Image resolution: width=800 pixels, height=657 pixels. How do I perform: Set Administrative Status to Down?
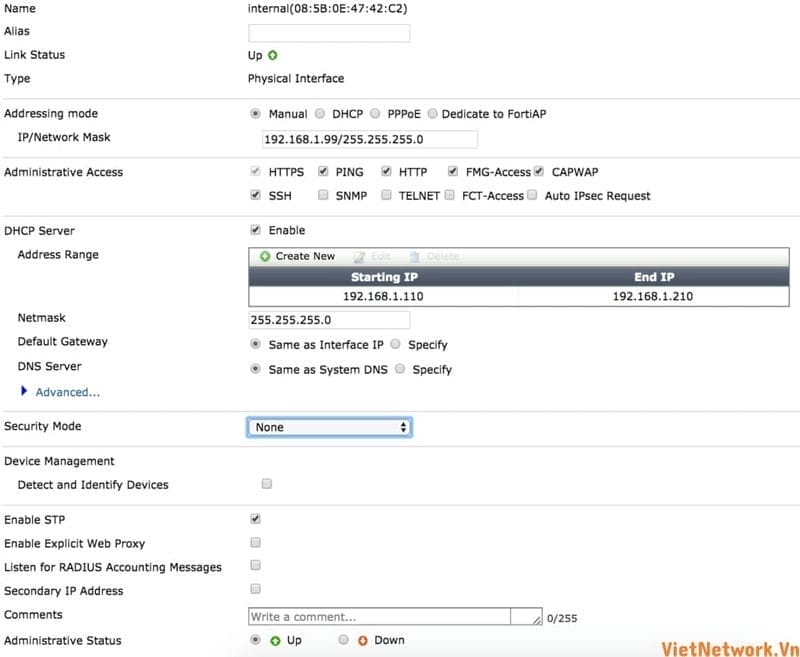pos(344,640)
